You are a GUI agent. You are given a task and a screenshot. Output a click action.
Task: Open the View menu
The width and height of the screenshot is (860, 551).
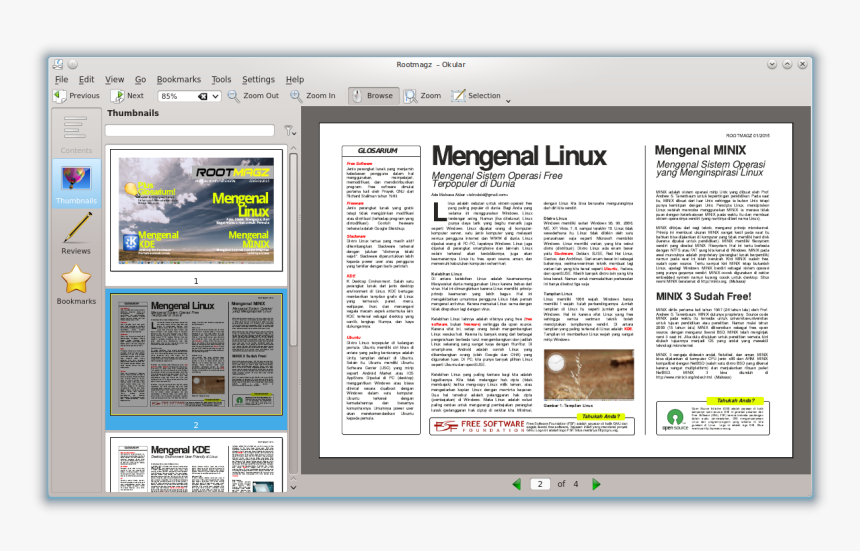point(115,79)
